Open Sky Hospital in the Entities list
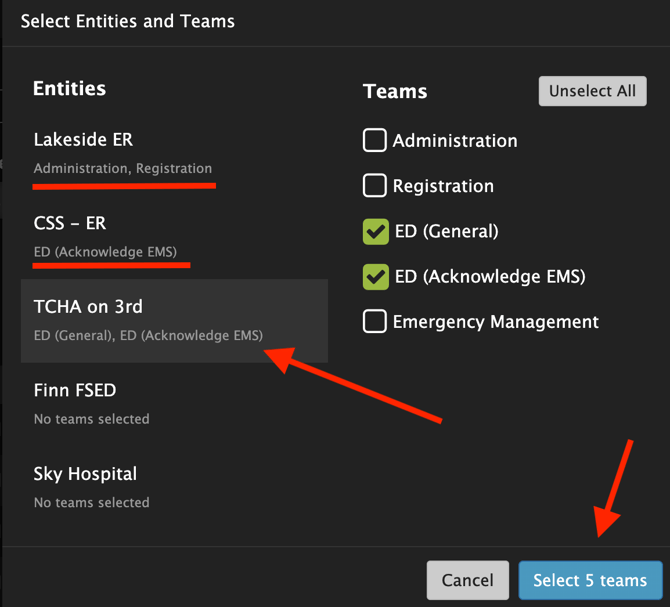The image size is (670, 607). 85,474
